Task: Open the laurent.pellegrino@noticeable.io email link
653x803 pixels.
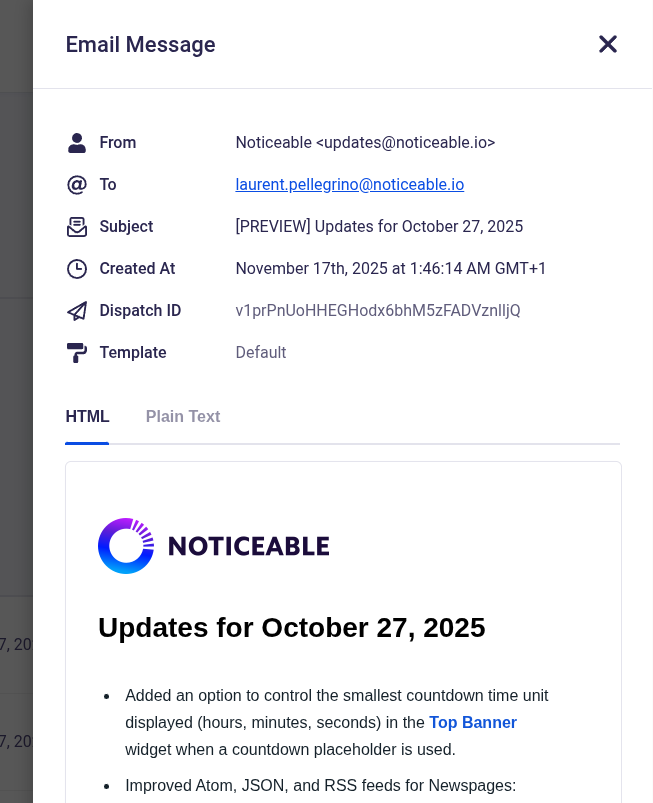Action: click(349, 185)
